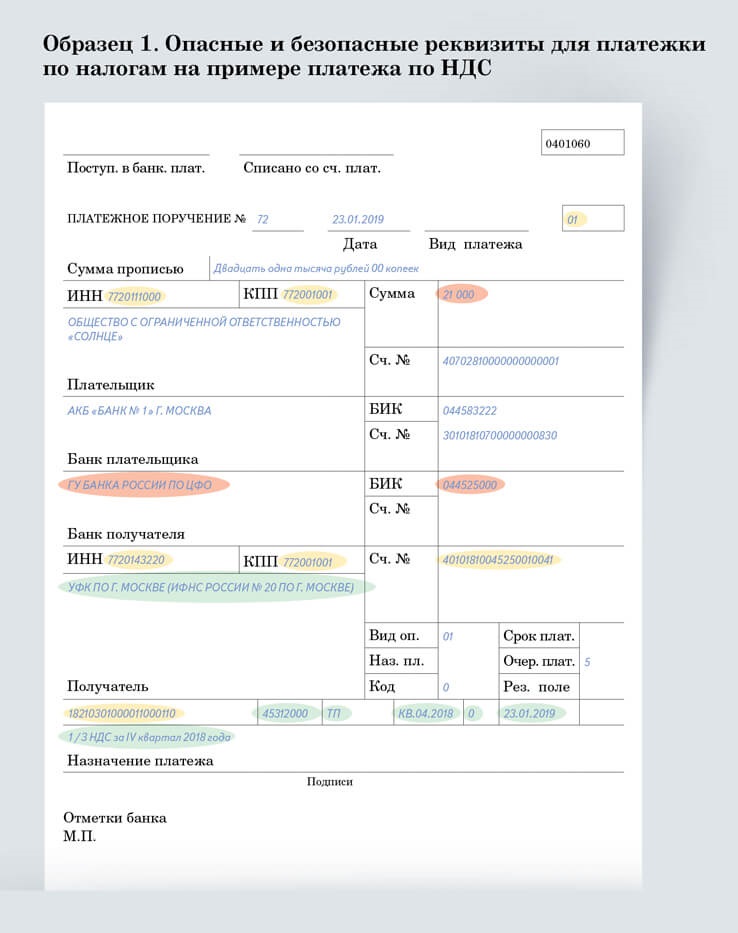
Task: Click payer account number 40702810000000000001
Action: tap(500, 361)
